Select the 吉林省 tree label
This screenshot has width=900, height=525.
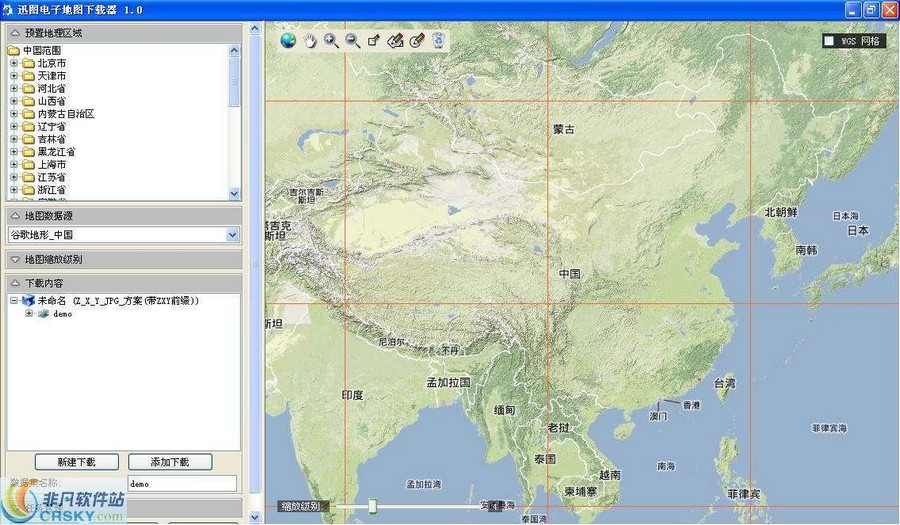tap(52, 139)
